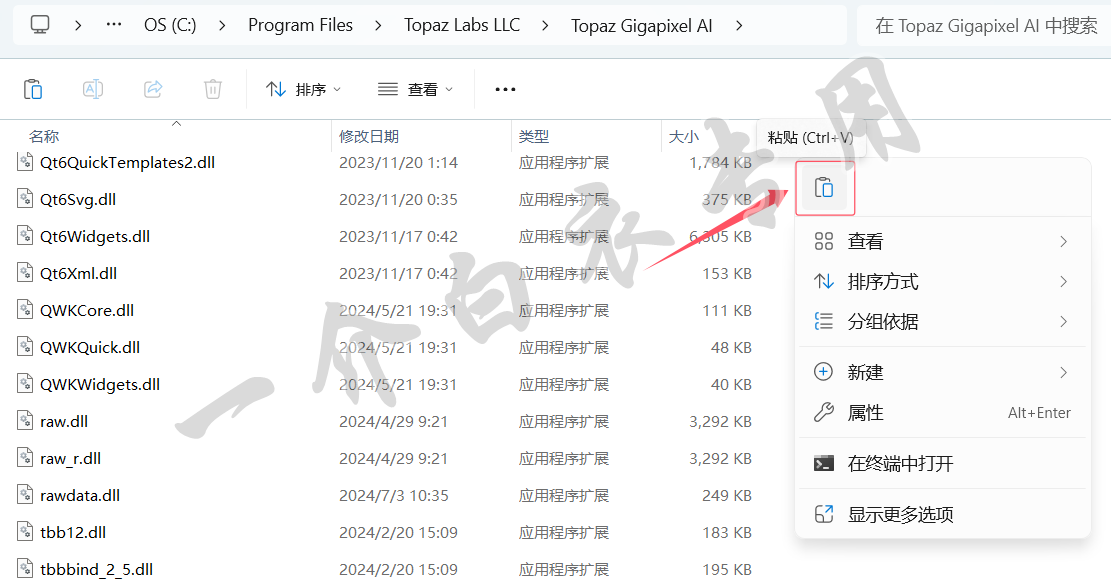Click the file icon of rawdata.dll

pyautogui.click(x=25, y=495)
